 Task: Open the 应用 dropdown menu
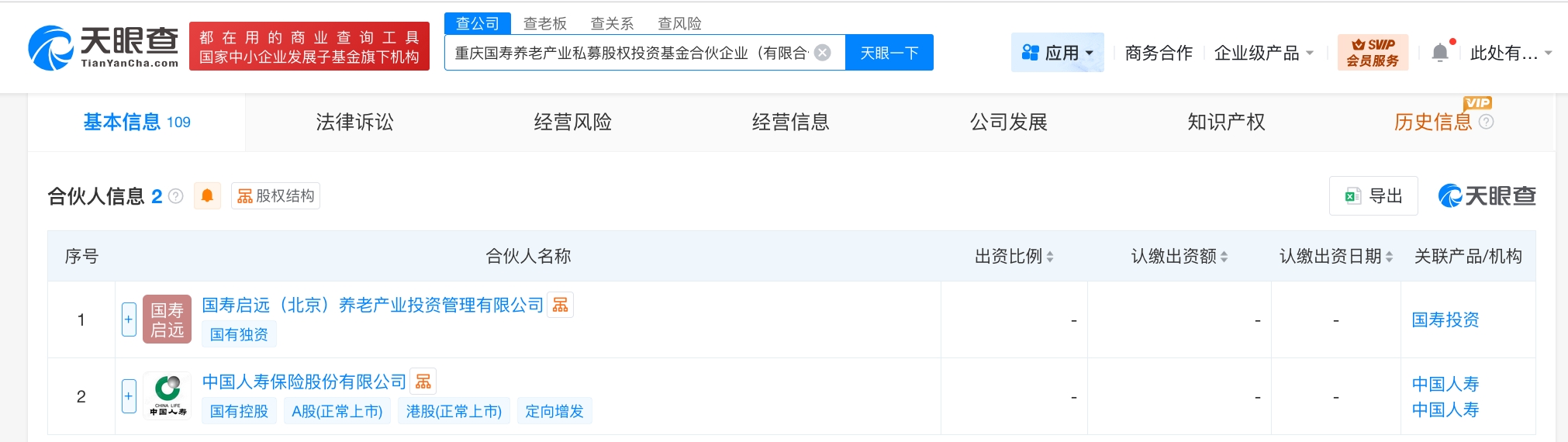(x=1057, y=53)
